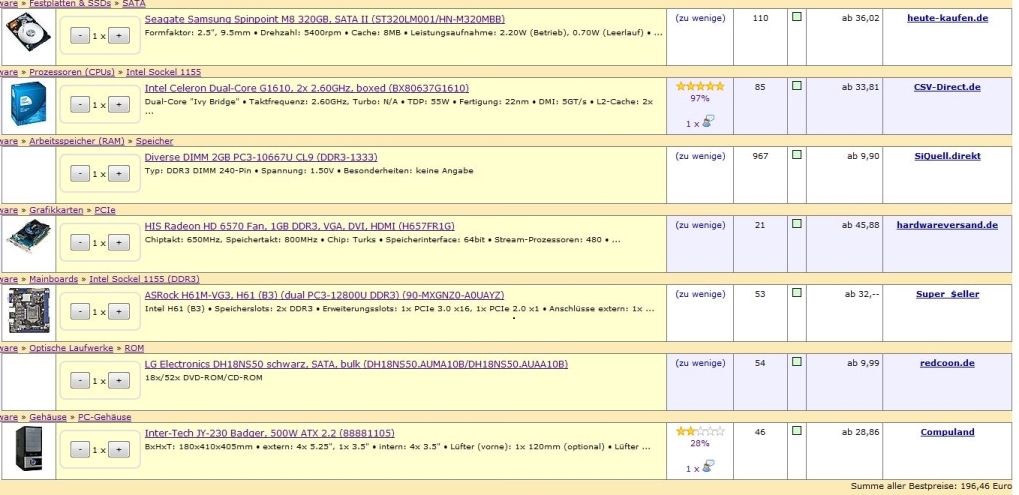1019x495 pixels.
Task: Open the Inter-Tech JY-230 Badger case product link
Action: [269, 433]
